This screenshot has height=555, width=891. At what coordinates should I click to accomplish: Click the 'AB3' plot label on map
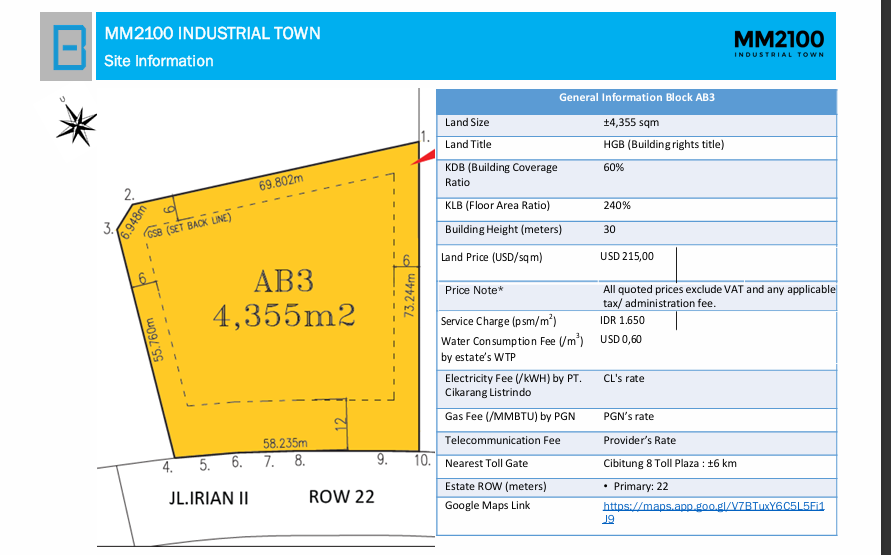(283, 281)
